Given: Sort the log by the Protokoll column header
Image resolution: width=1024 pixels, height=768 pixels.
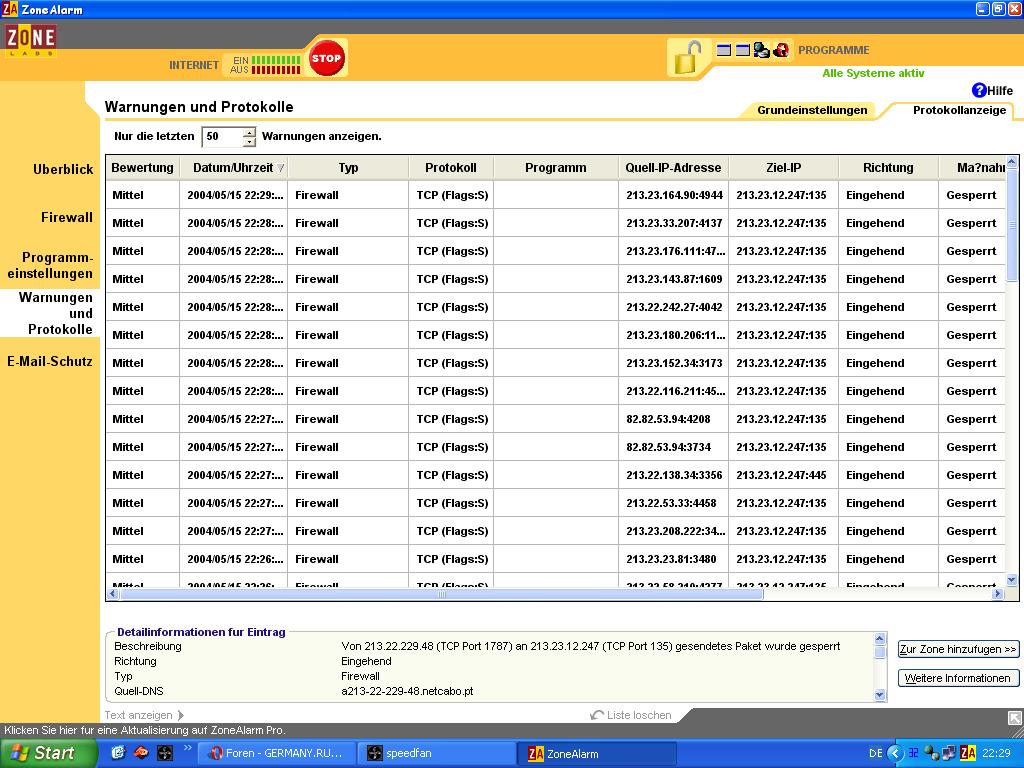Looking at the screenshot, I should coord(451,168).
